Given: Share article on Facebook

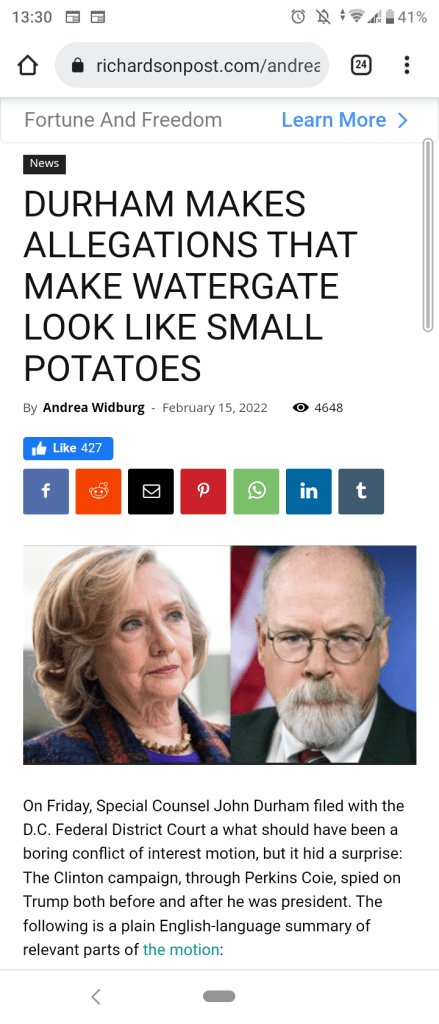Looking at the screenshot, I should click(46, 491).
